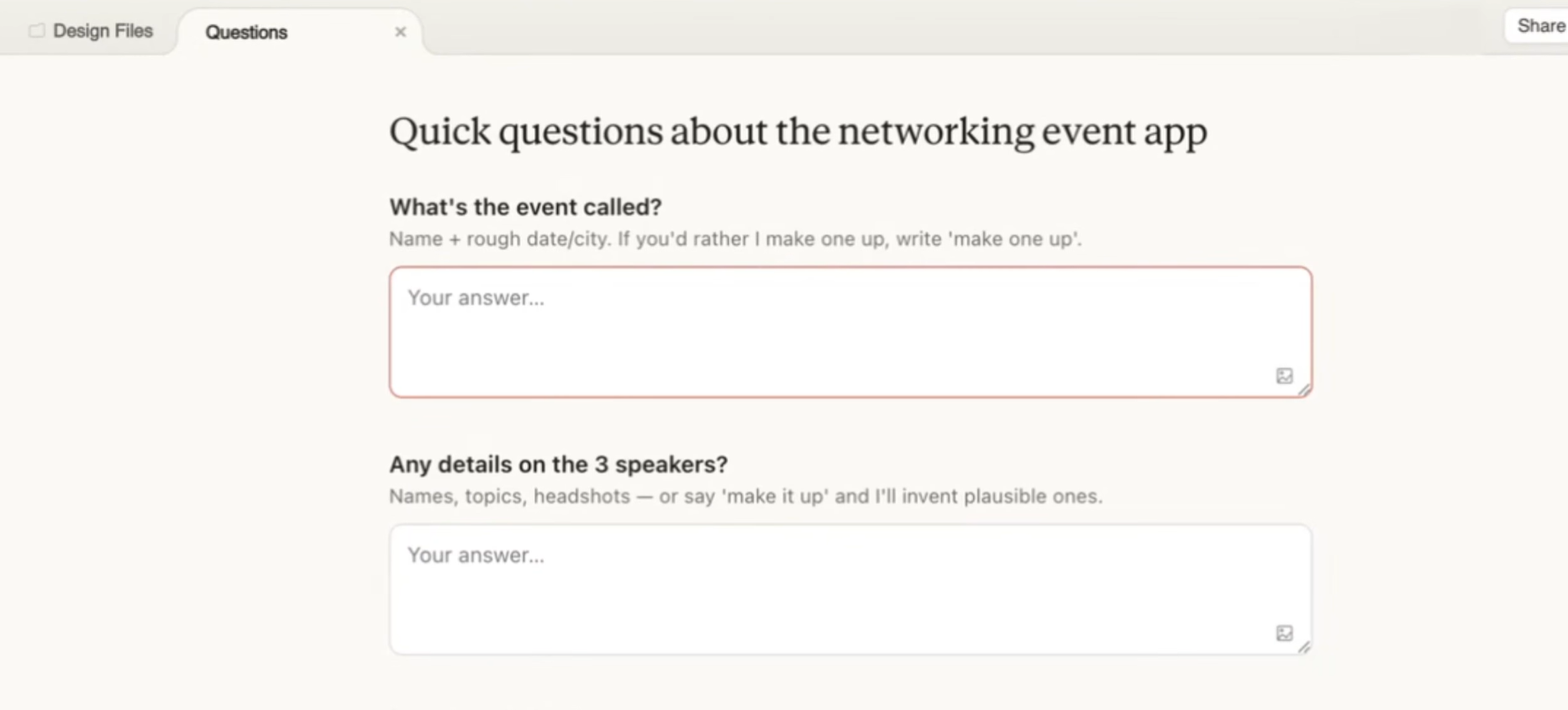Click 'Your answer...' placeholder under speakers question

[476, 555]
